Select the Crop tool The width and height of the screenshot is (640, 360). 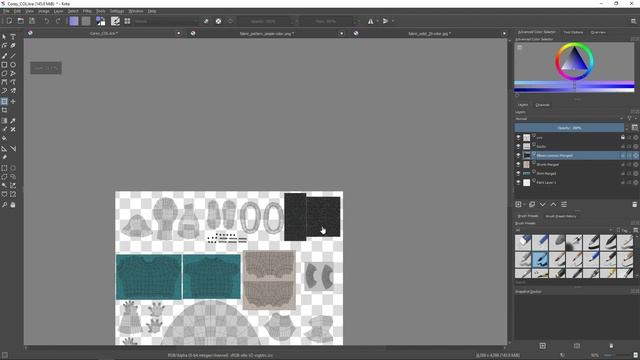(x=4, y=110)
